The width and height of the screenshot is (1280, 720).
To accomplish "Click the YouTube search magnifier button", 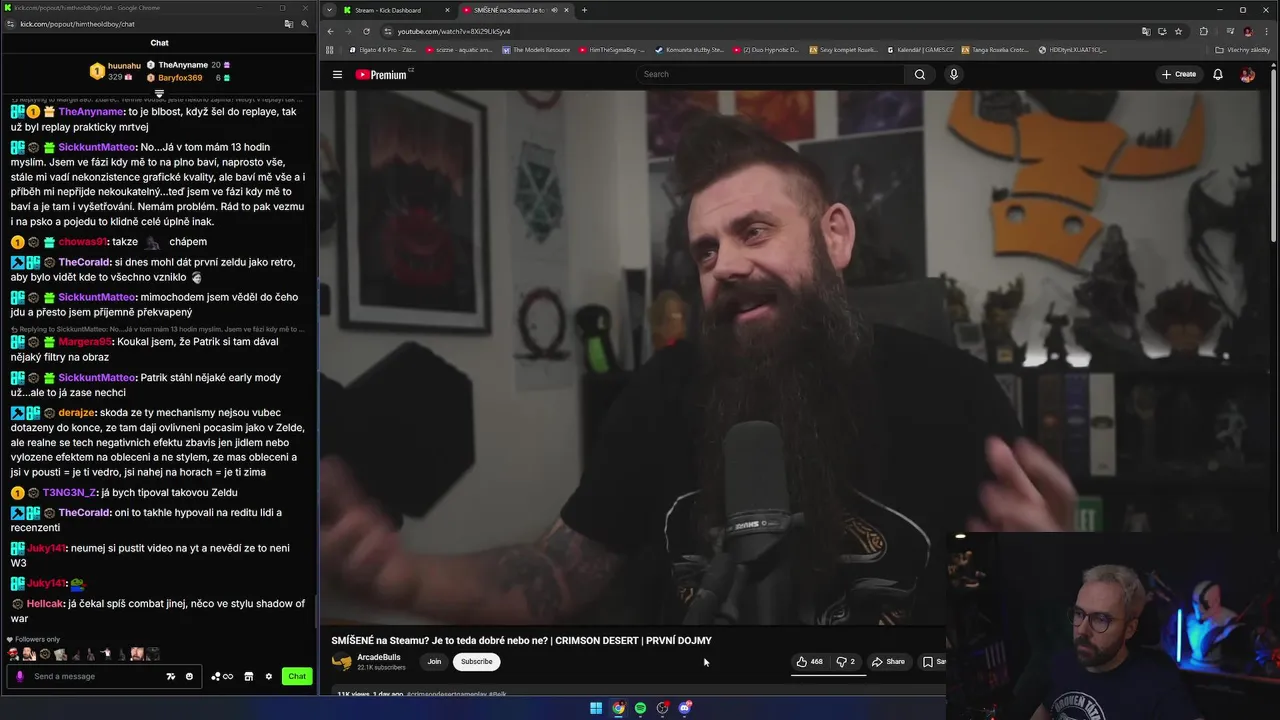I will 919,74.
